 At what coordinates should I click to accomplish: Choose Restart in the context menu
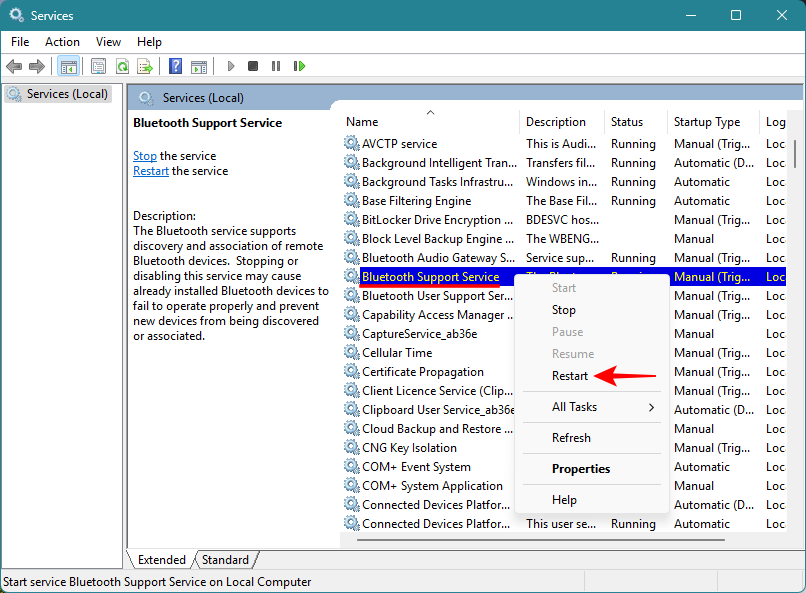[592, 376]
